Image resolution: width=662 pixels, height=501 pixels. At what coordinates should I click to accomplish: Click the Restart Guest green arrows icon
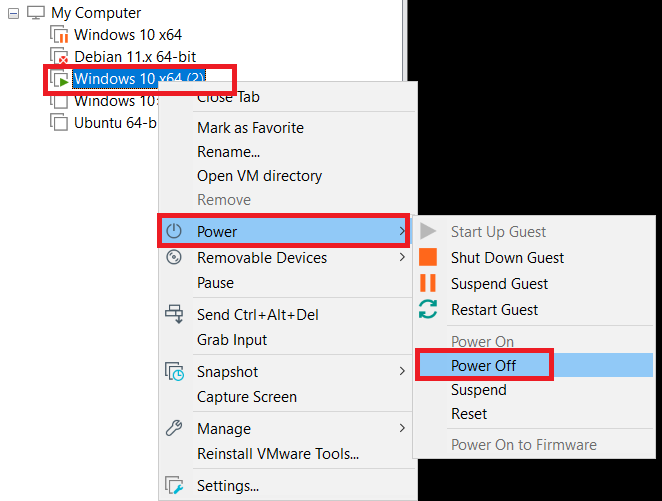point(428,310)
